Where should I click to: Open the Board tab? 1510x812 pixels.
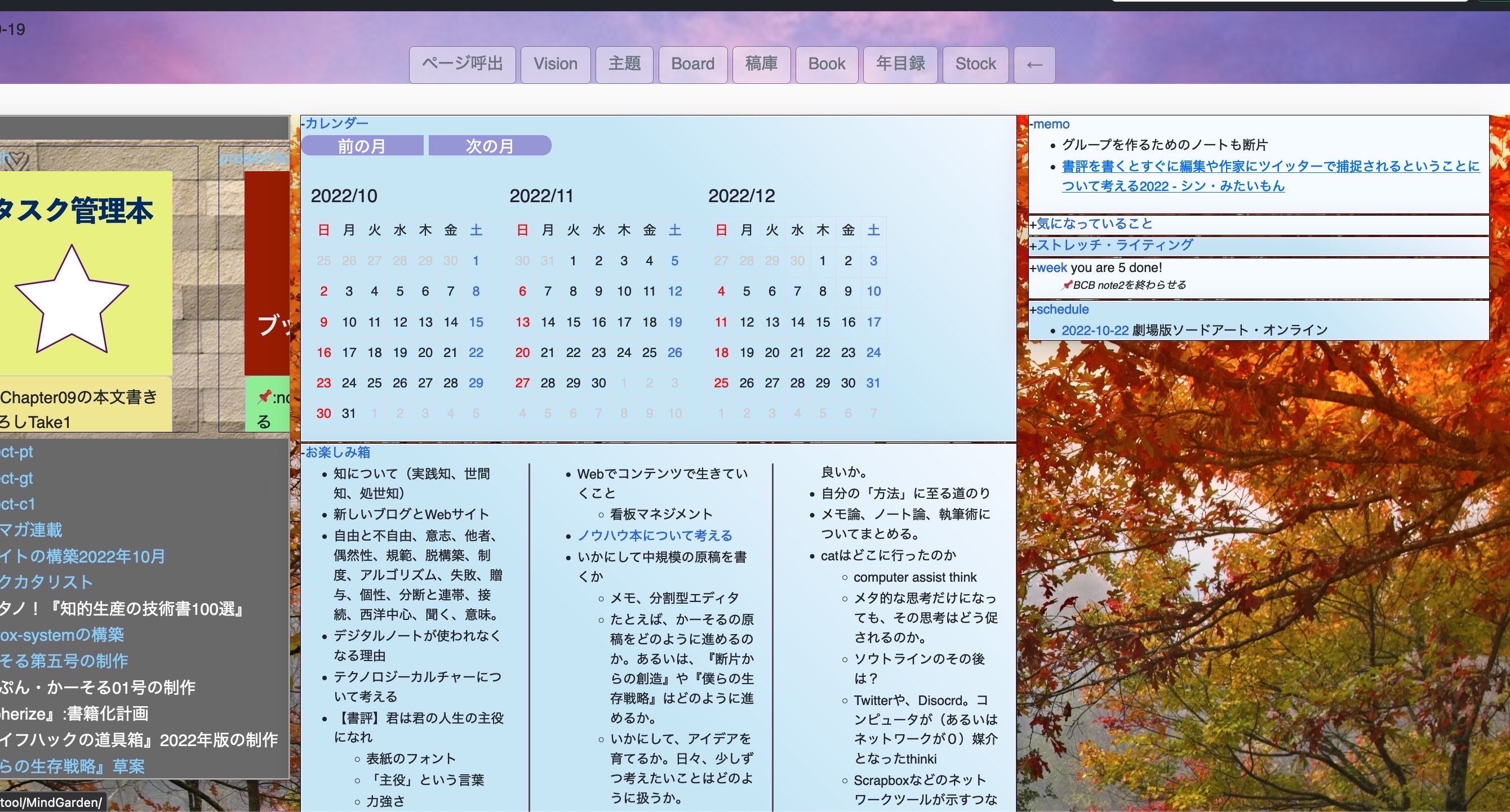click(692, 64)
